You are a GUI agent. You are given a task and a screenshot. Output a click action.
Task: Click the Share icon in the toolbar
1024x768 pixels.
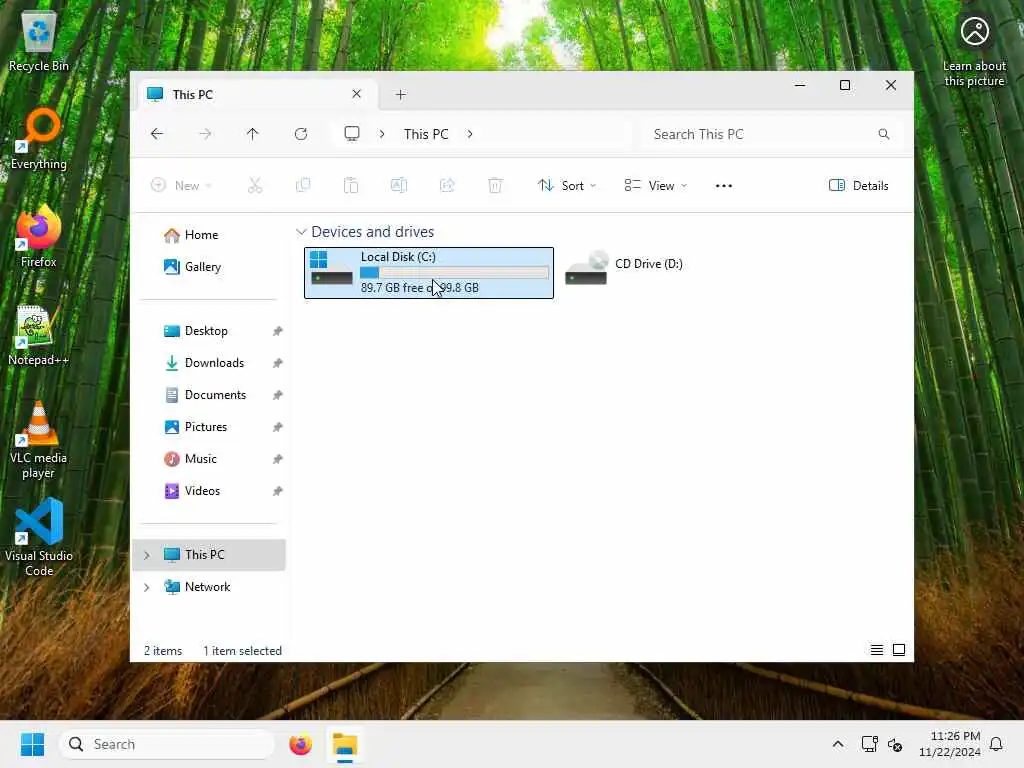[447, 185]
